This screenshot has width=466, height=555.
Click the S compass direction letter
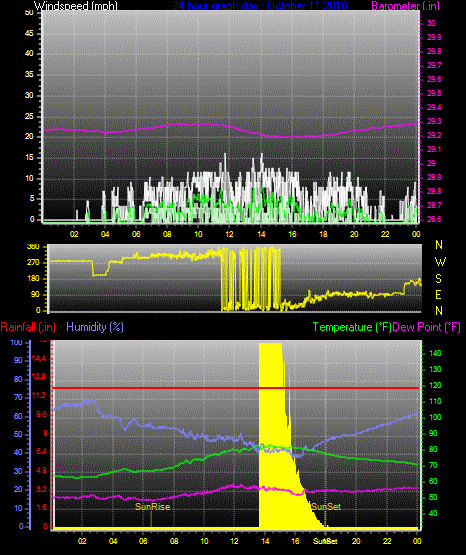pyautogui.click(x=438, y=279)
